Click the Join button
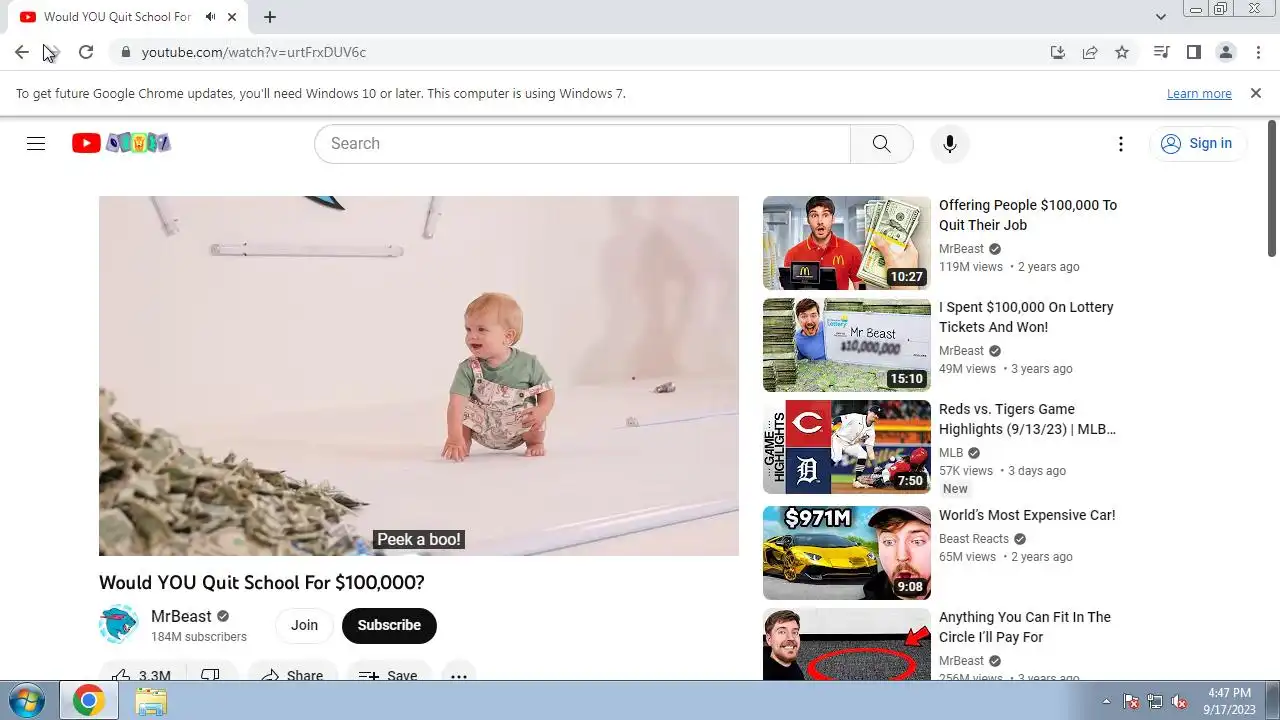1280x720 pixels. pos(304,625)
